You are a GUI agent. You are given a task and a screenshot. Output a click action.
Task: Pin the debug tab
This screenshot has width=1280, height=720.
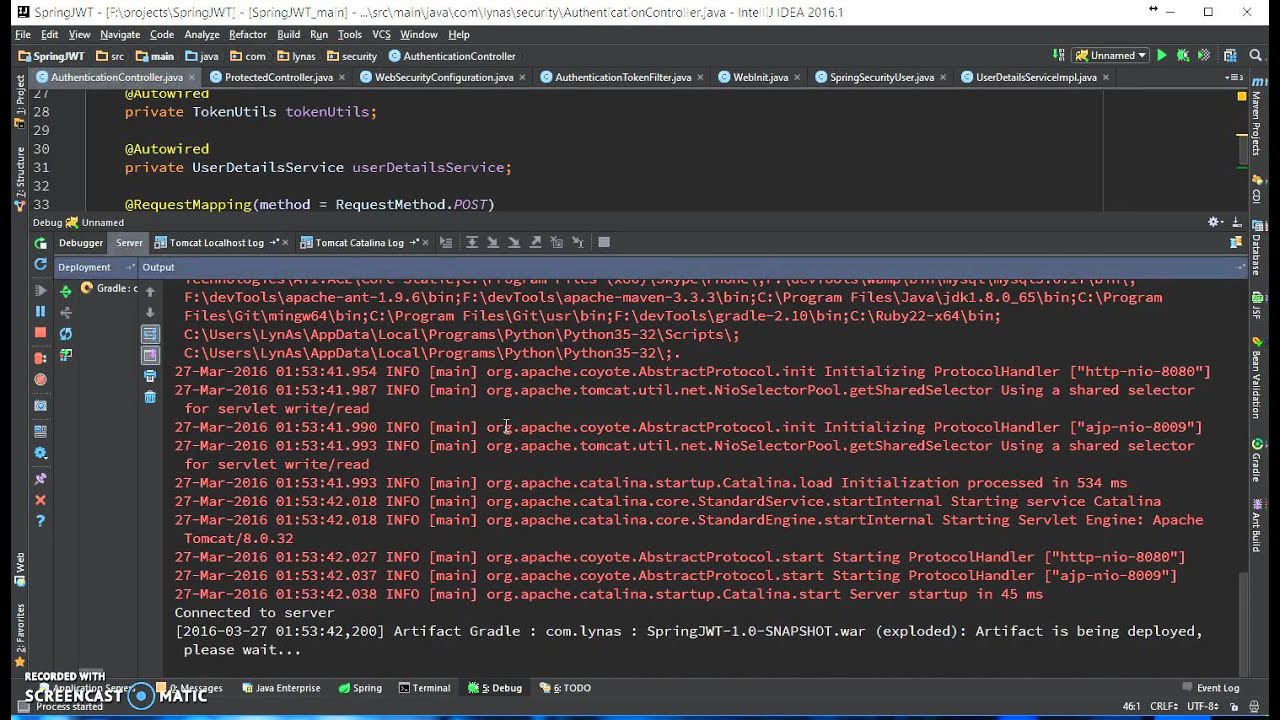pyautogui.click(x=40, y=477)
